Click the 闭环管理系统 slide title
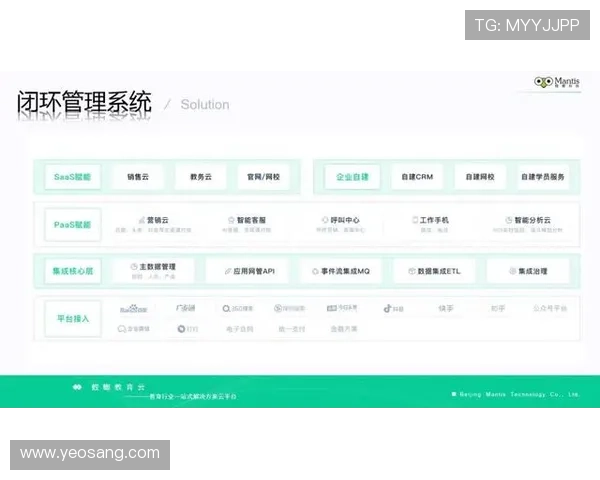The image size is (600, 480). point(85,103)
